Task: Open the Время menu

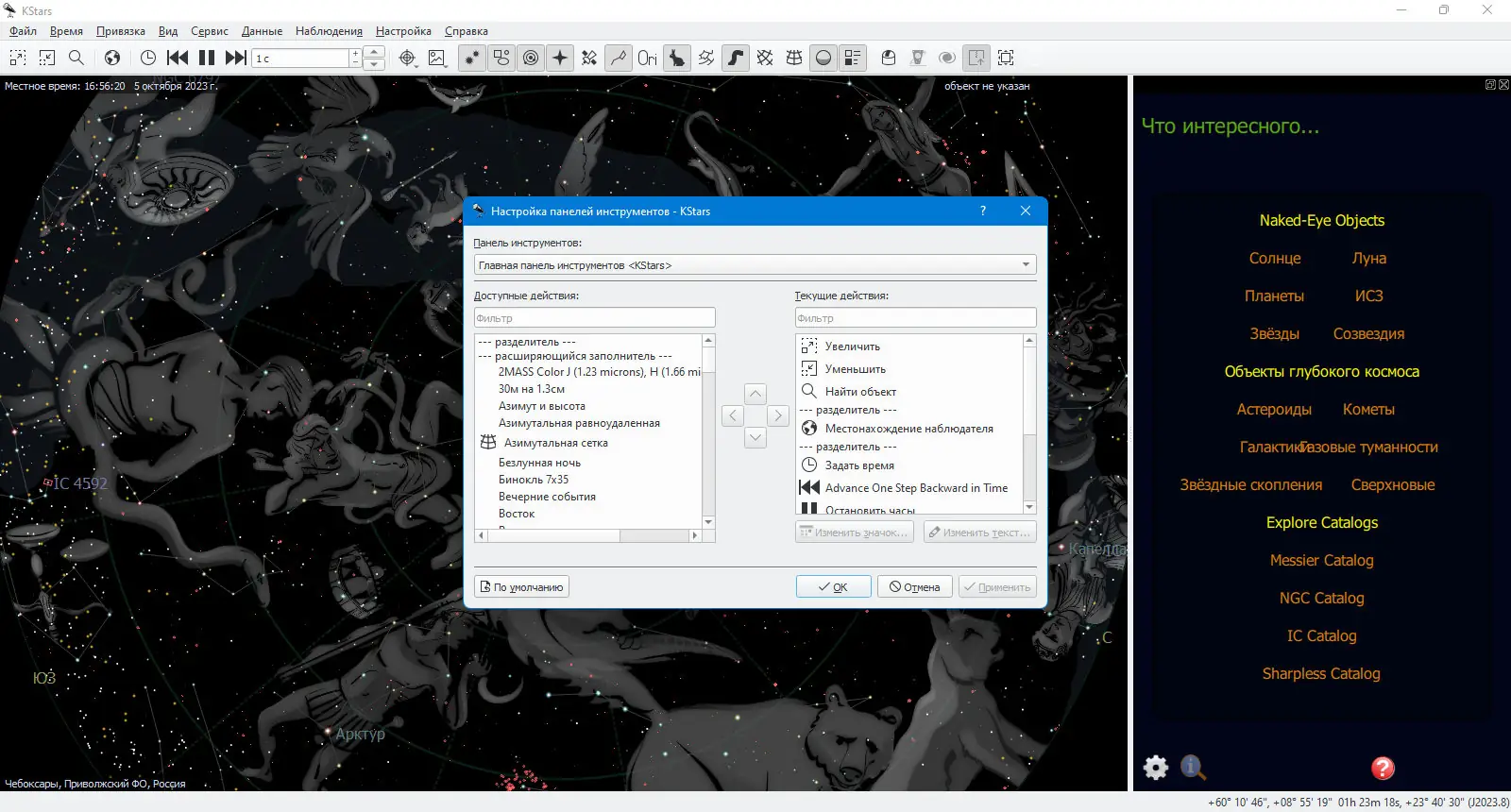Action: pyautogui.click(x=66, y=31)
